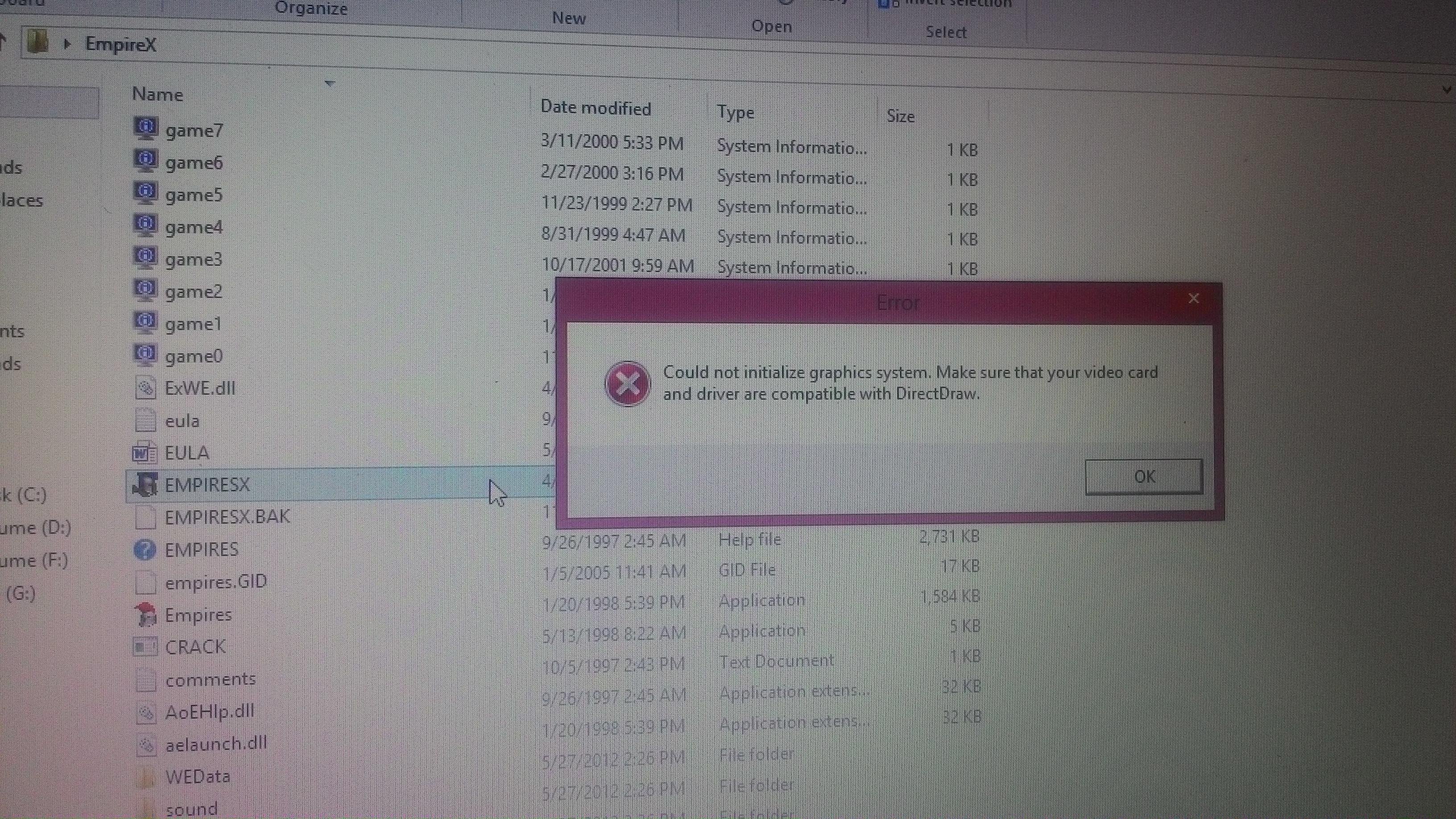Click the date 1/5/2005 11:41 AM
The height and width of the screenshot is (819, 1456).
point(614,572)
